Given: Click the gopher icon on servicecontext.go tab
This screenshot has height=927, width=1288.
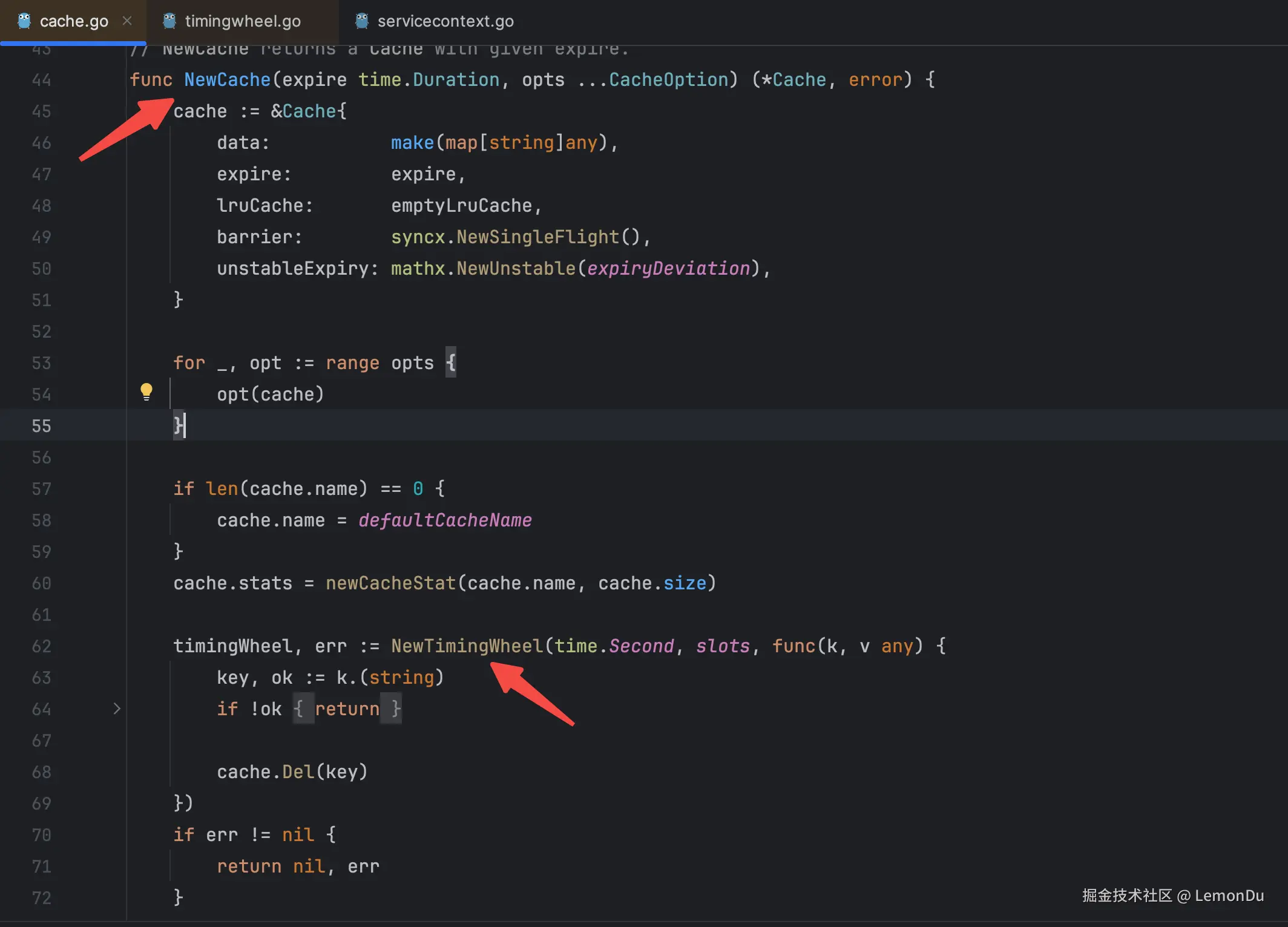Looking at the screenshot, I should [x=362, y=21].
